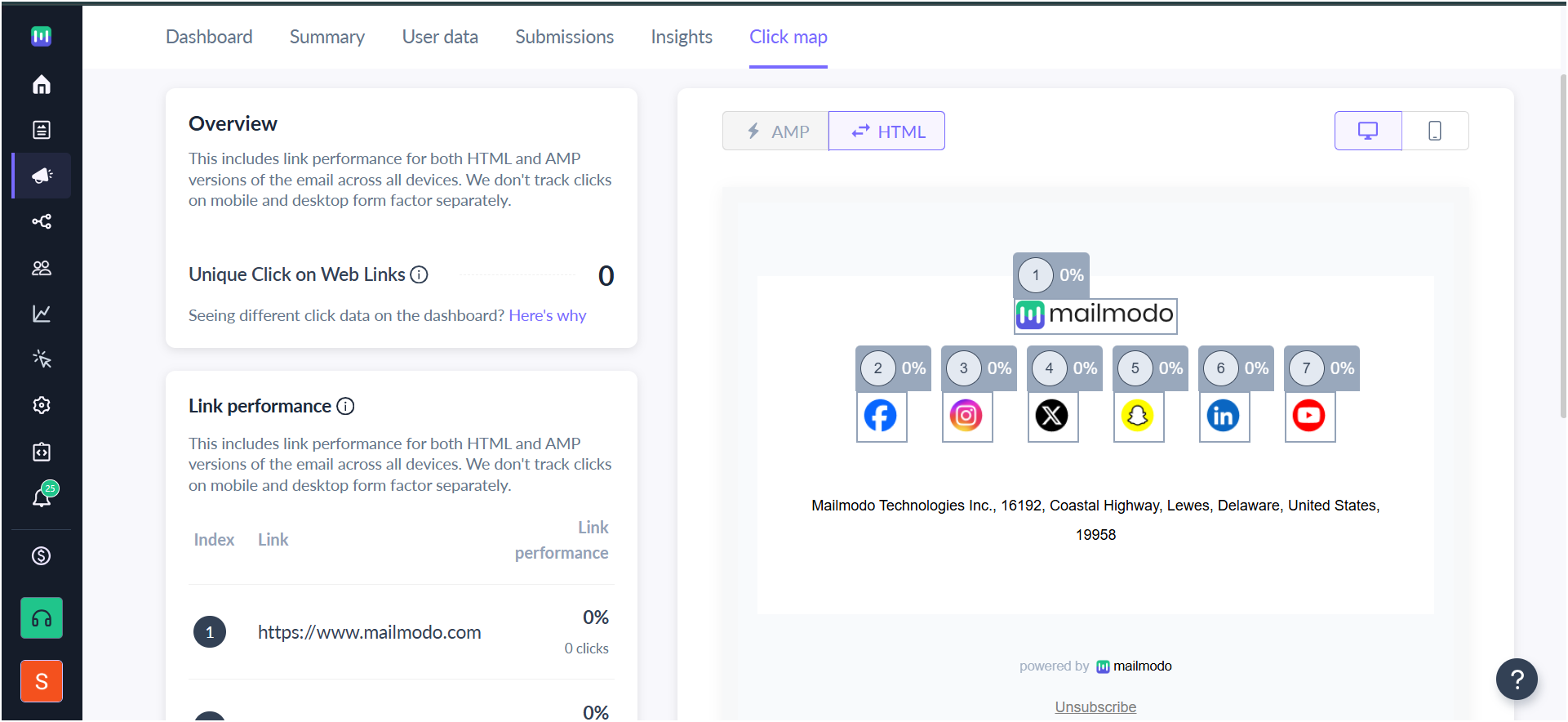Click click-marker 7 badge above YouTube
Image resolution: width=1568 pixels, height=722 pixels.
[1322, 368]
